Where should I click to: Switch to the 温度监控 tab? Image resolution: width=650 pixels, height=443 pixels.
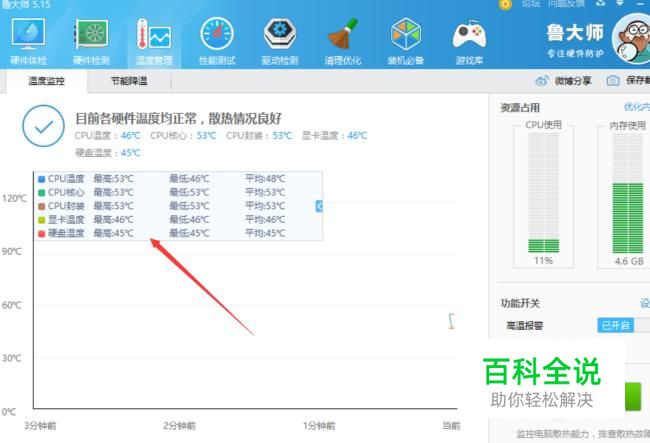[x=46, y=81]
